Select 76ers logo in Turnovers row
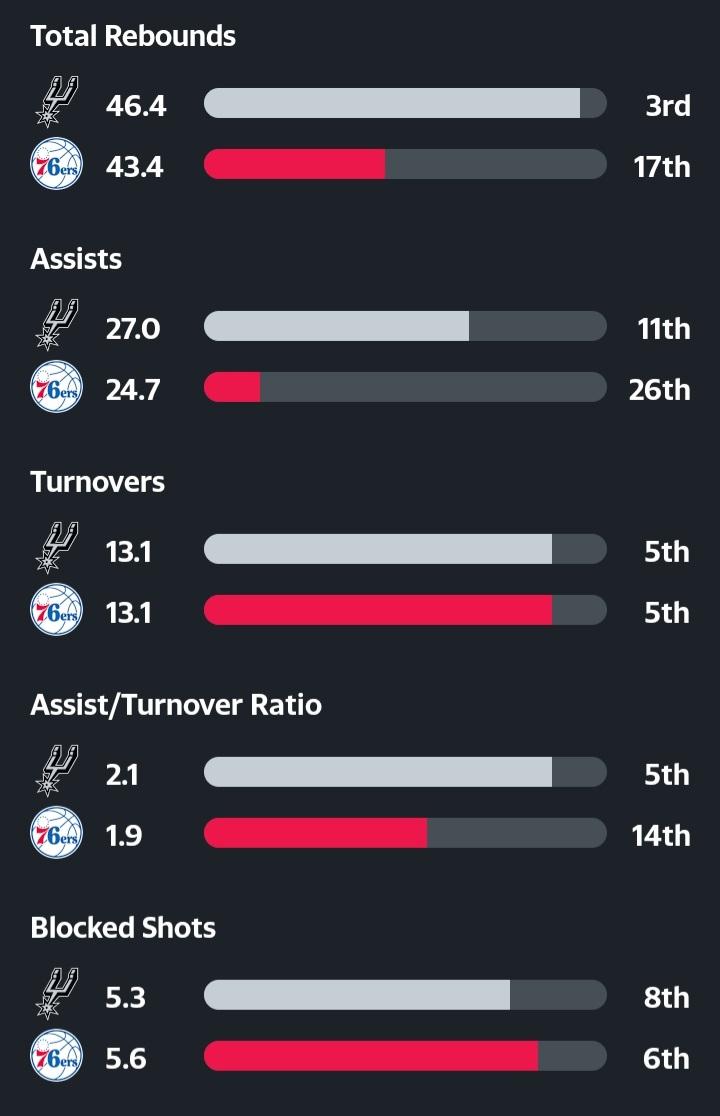720x1116 pixels. [56, 610]
